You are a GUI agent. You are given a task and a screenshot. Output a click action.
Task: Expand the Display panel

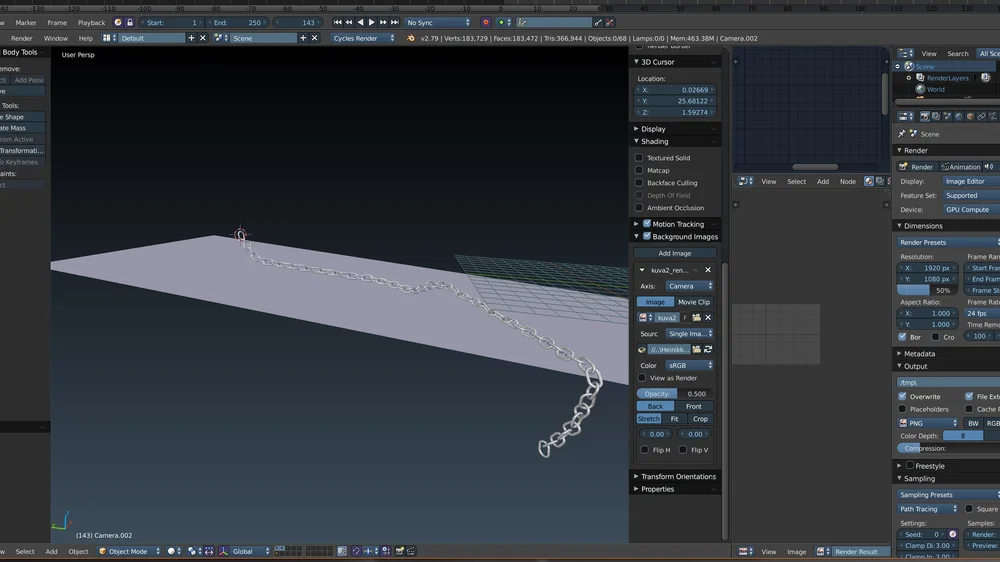click(636, 129)
